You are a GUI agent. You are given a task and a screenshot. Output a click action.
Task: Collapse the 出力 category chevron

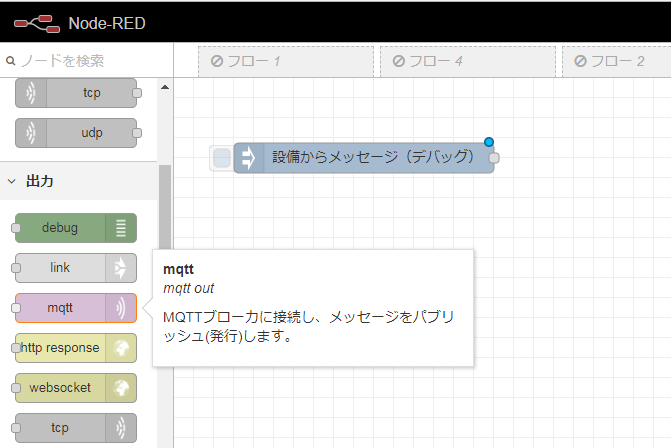click(x=12, y=181)
